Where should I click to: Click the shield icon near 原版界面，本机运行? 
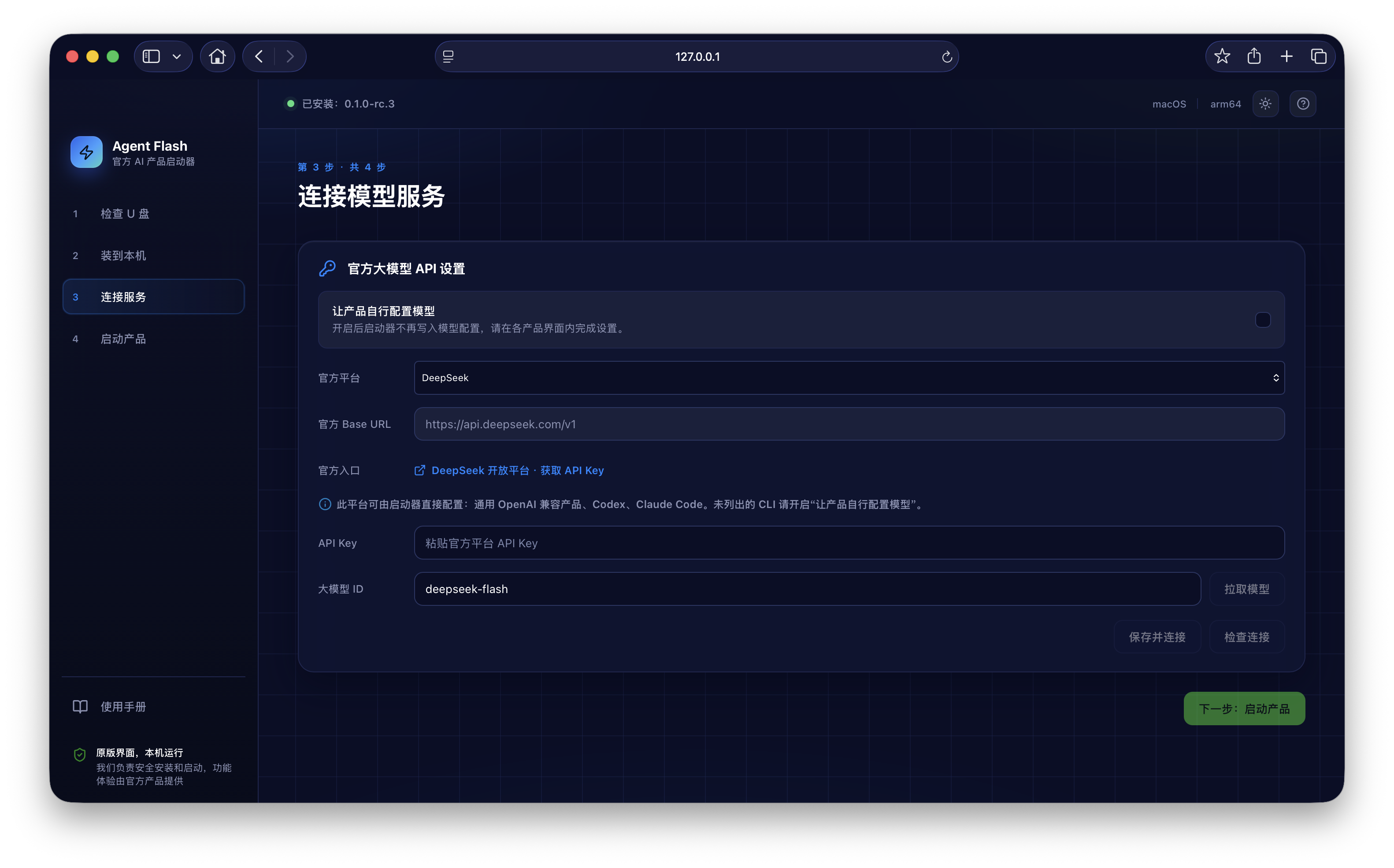[80, 754]
